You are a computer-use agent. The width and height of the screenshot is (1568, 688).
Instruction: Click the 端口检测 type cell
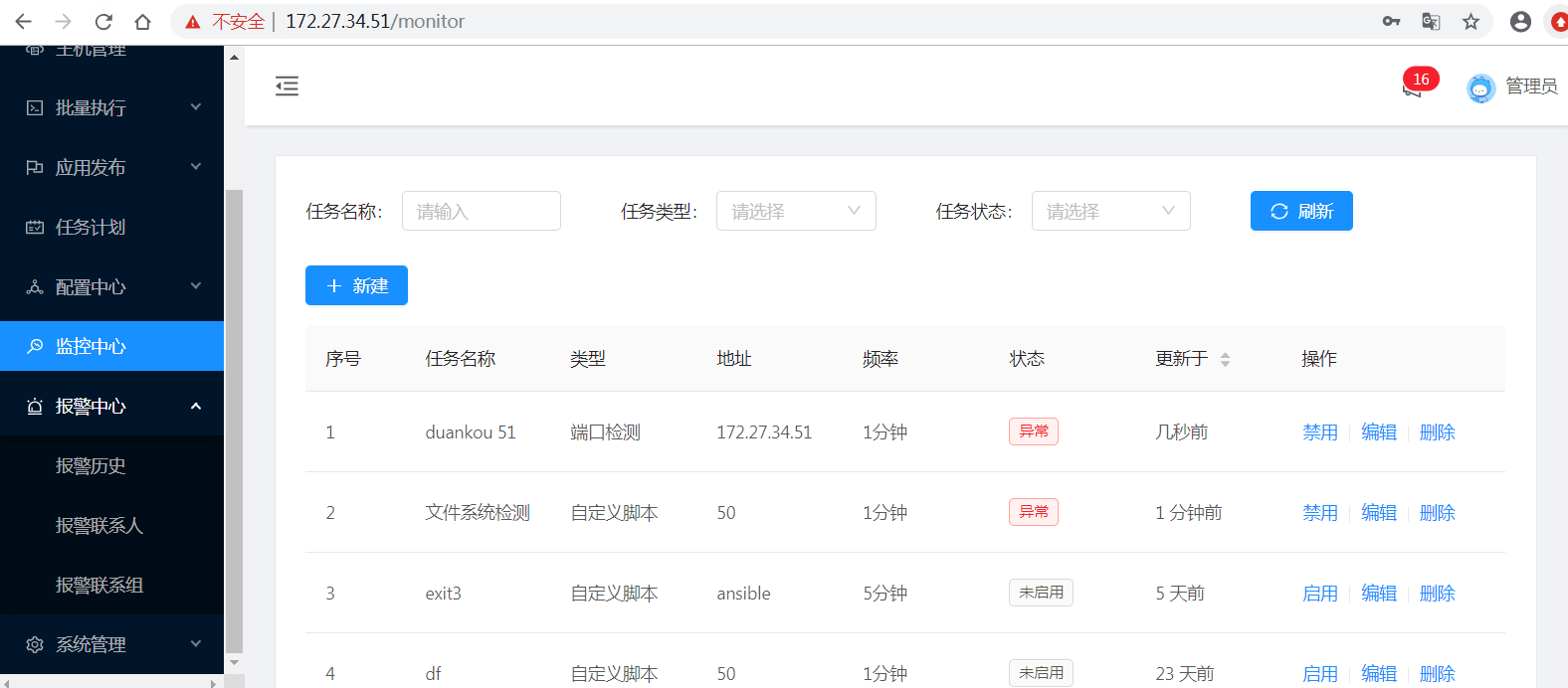click(606, 432)
